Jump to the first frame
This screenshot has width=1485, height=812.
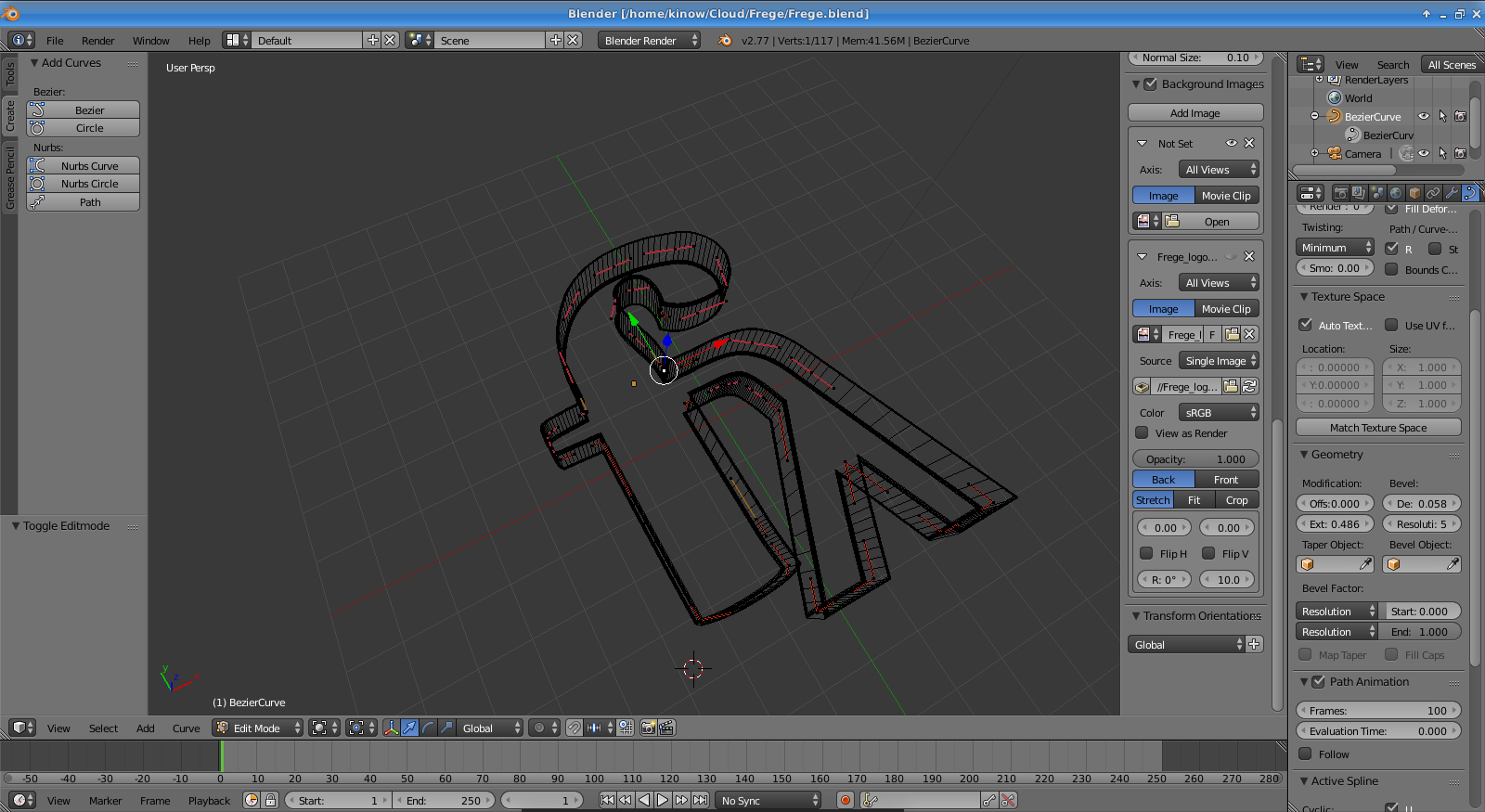(607, 800)
